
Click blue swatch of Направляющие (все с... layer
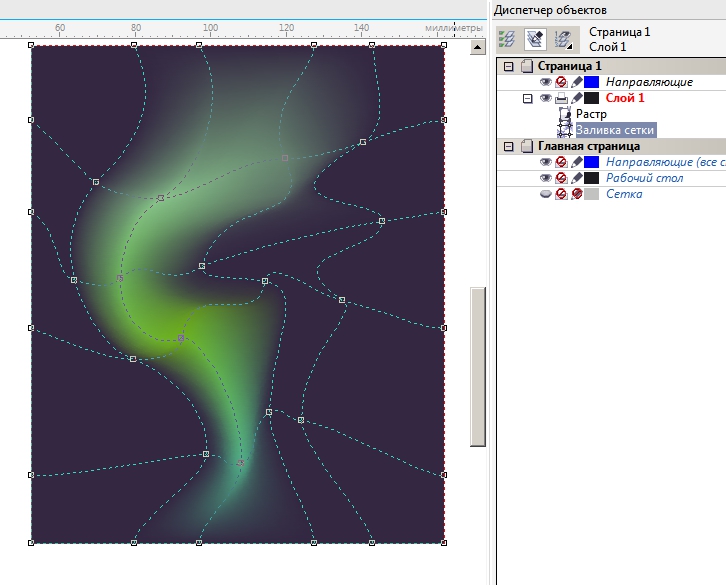click(x=591, y=162)
